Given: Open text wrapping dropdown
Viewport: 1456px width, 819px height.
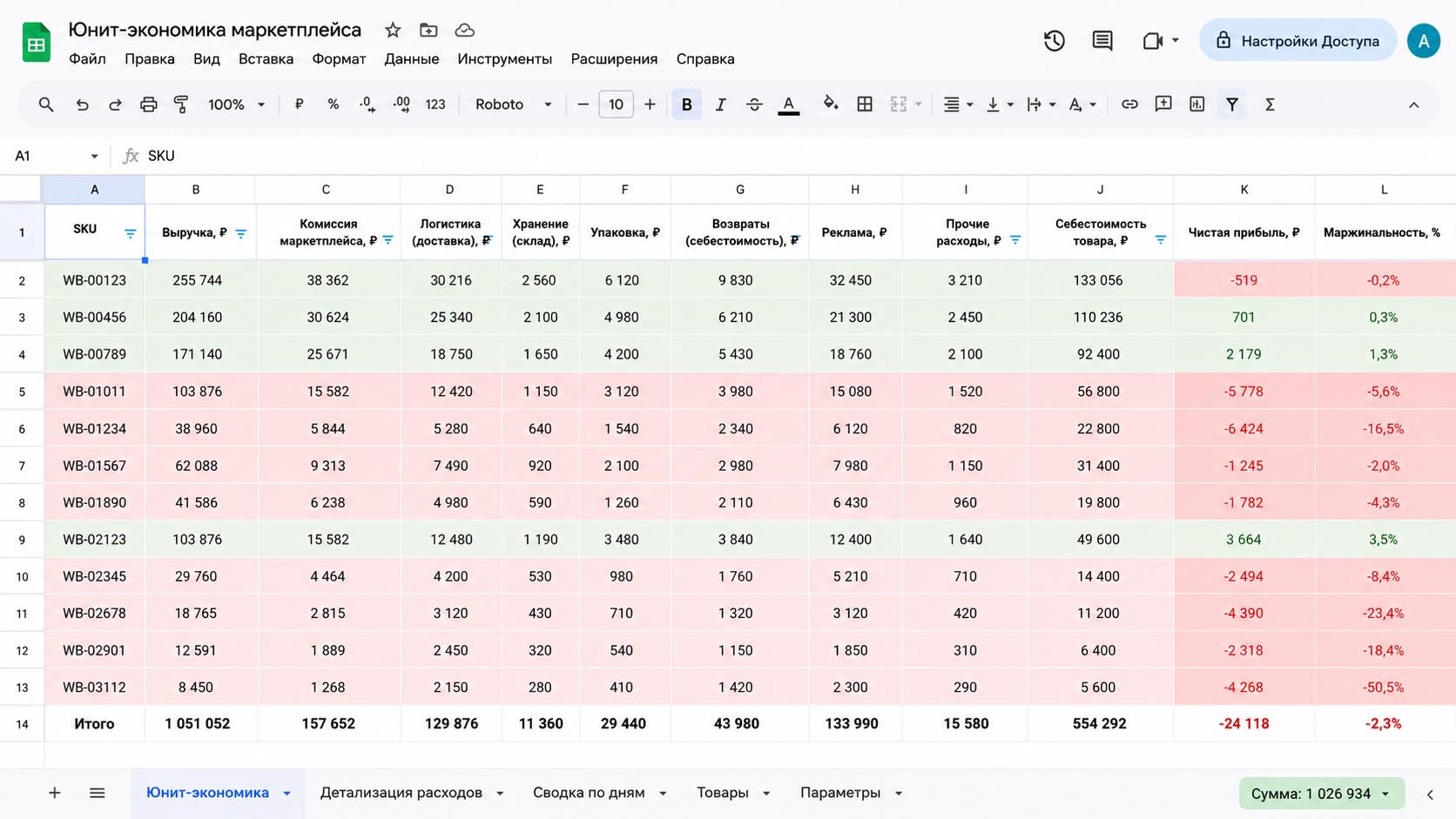Looking at the screenshot, I should point(1041,104).
